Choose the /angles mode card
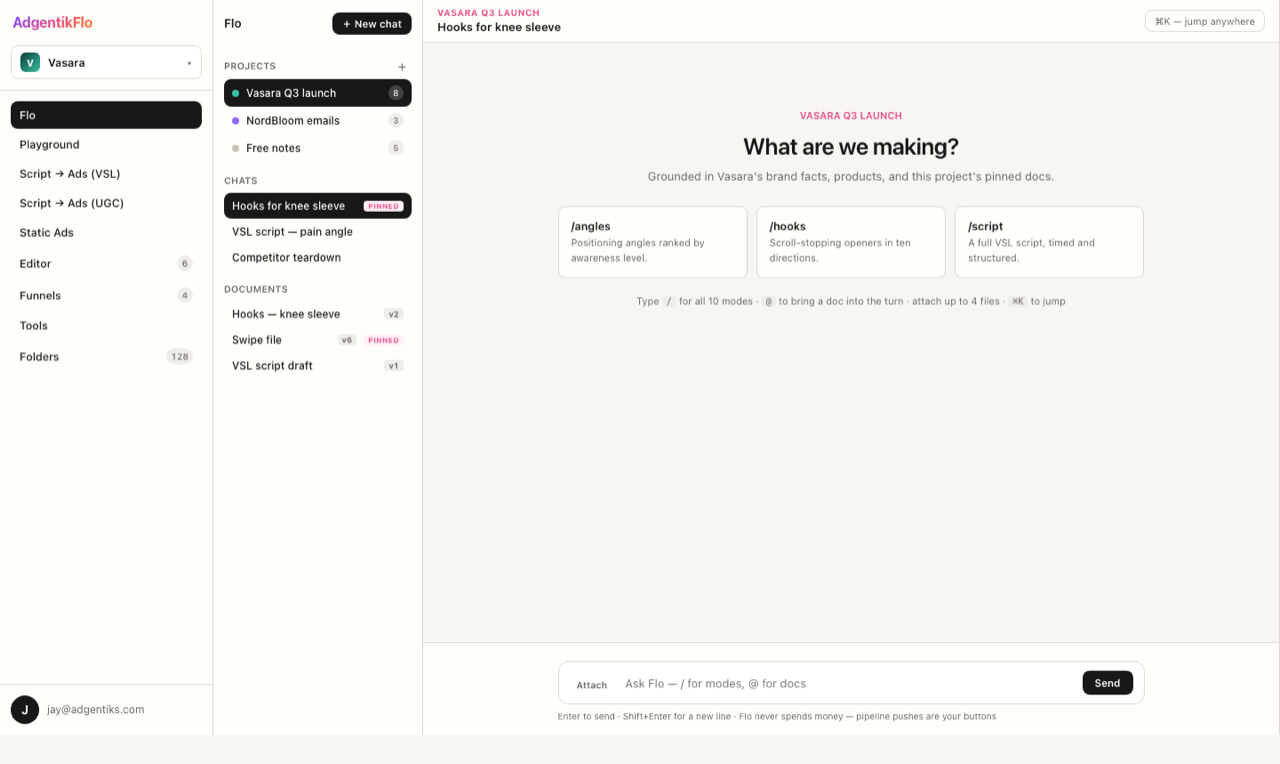 click(x=653, y=242)
